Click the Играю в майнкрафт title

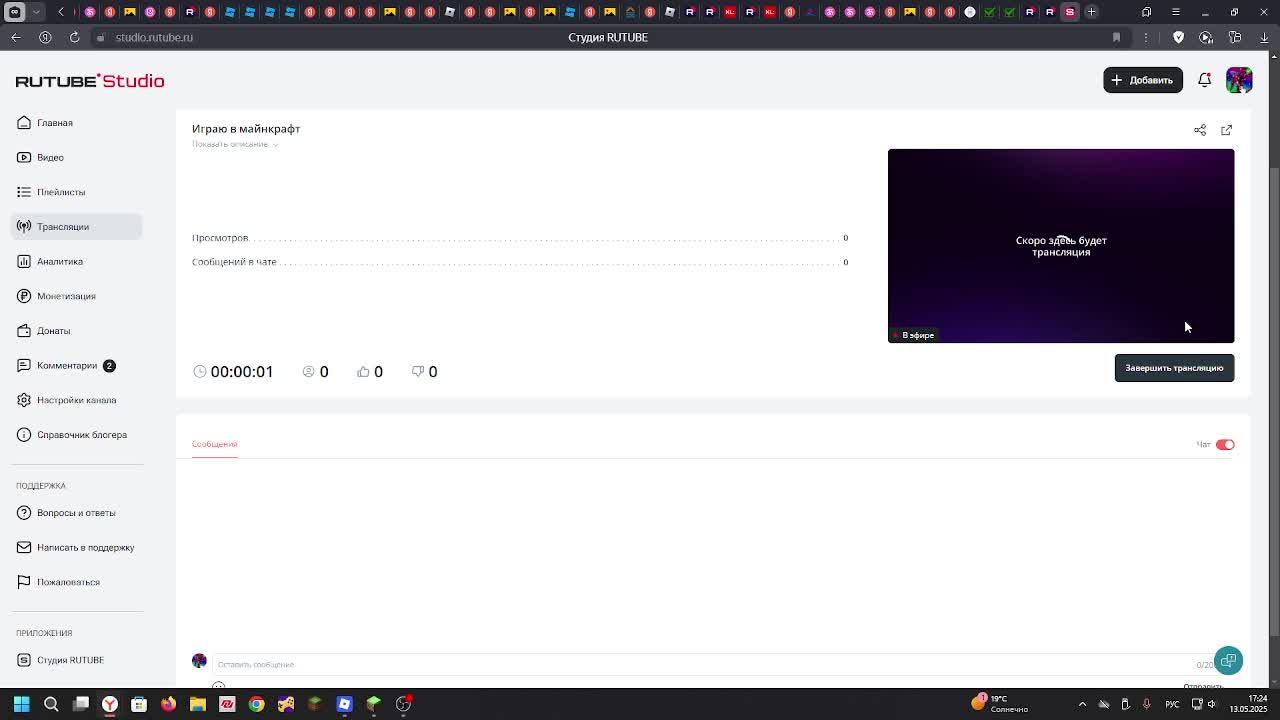pyautogui.click(x=246, y=129)
